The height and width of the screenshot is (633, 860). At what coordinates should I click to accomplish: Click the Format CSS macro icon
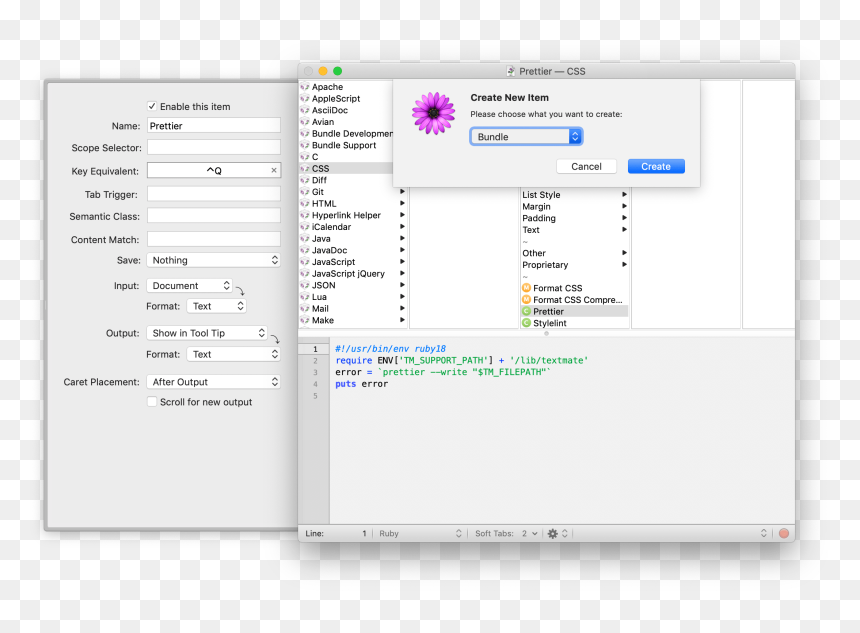point(527,288)
